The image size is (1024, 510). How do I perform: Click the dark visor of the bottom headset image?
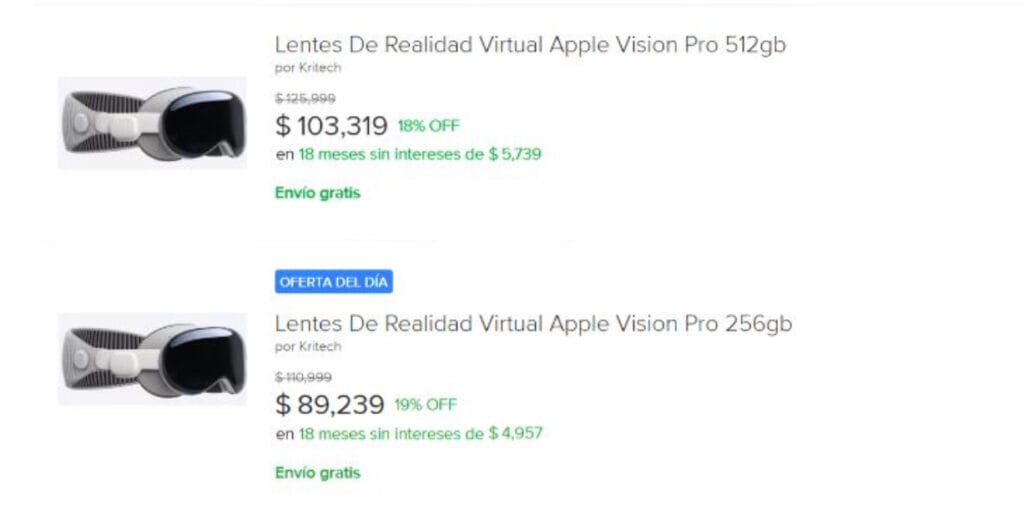203,359
